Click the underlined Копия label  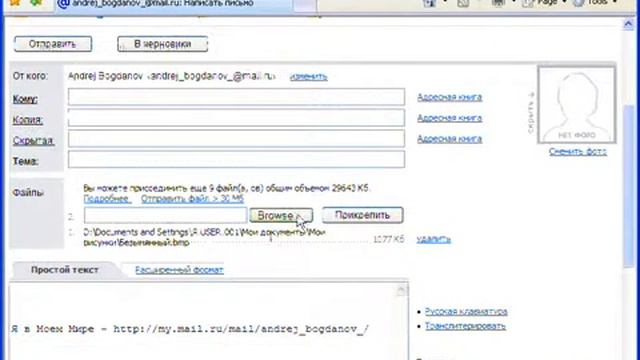tap(27, 120)
